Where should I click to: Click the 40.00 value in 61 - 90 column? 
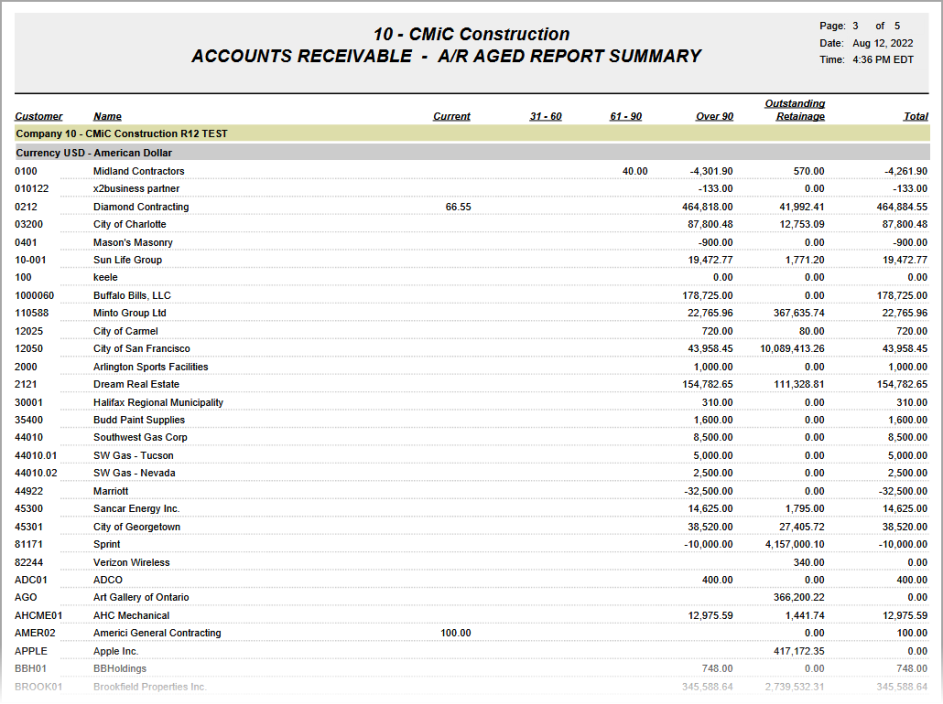635,171
